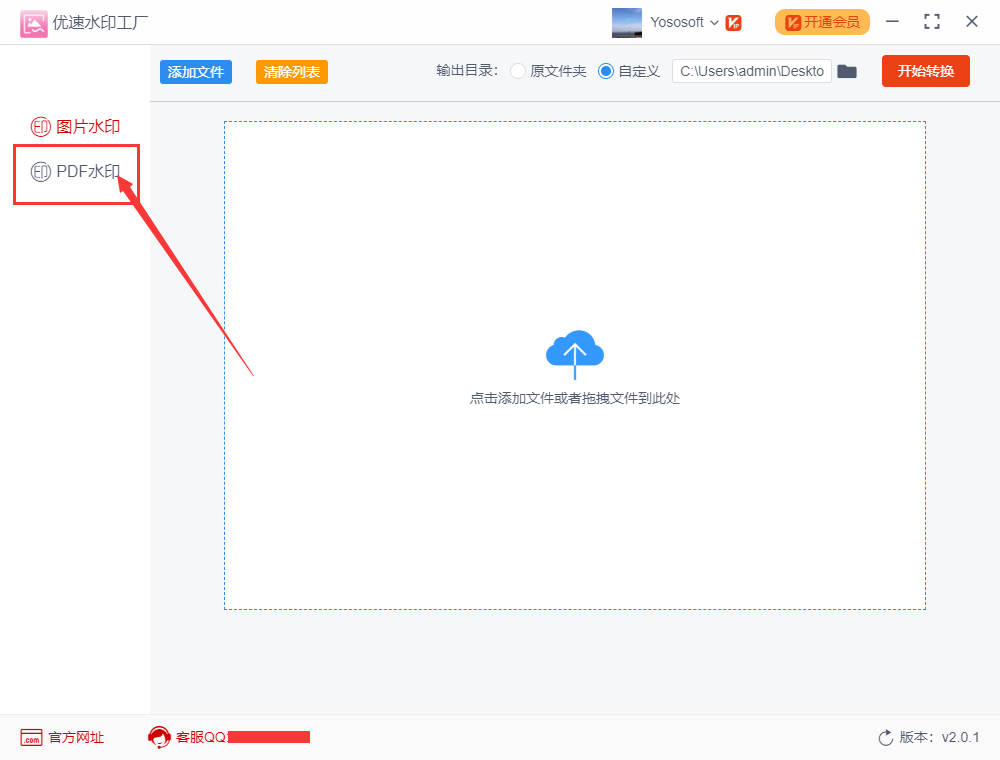Select the 原文件夹 output radio button
Viewport: 1000px width, 760px height.
point(518,71)
